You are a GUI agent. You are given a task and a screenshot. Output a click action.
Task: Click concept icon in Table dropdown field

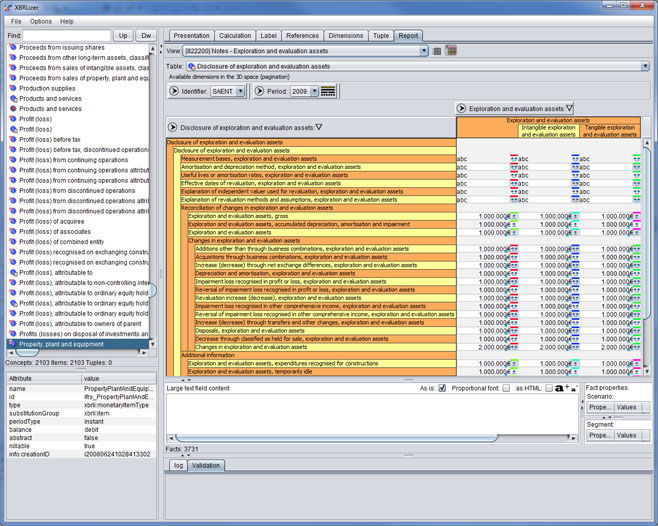click(191, 66)
